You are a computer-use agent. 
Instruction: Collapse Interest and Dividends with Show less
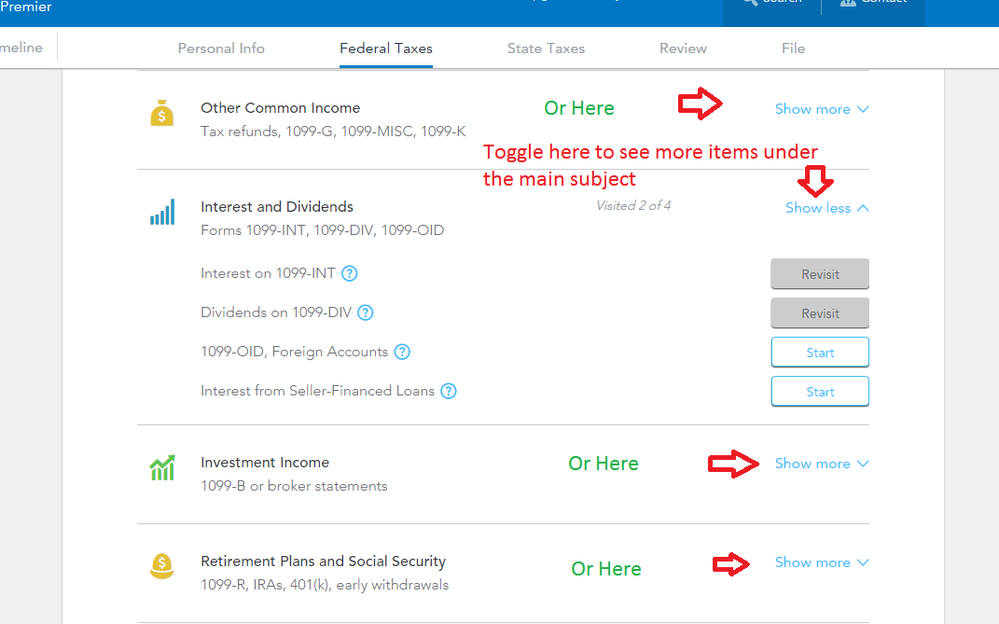(x=827, y=208)
